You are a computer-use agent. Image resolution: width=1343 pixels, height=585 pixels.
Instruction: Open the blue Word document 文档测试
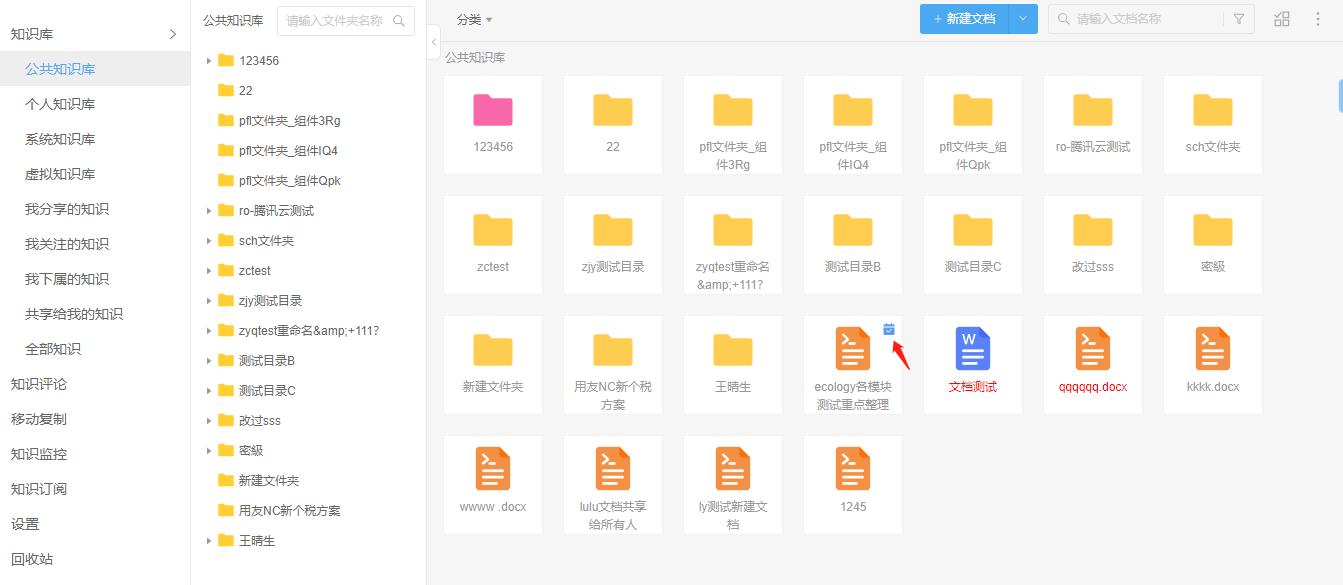point(973,349)
